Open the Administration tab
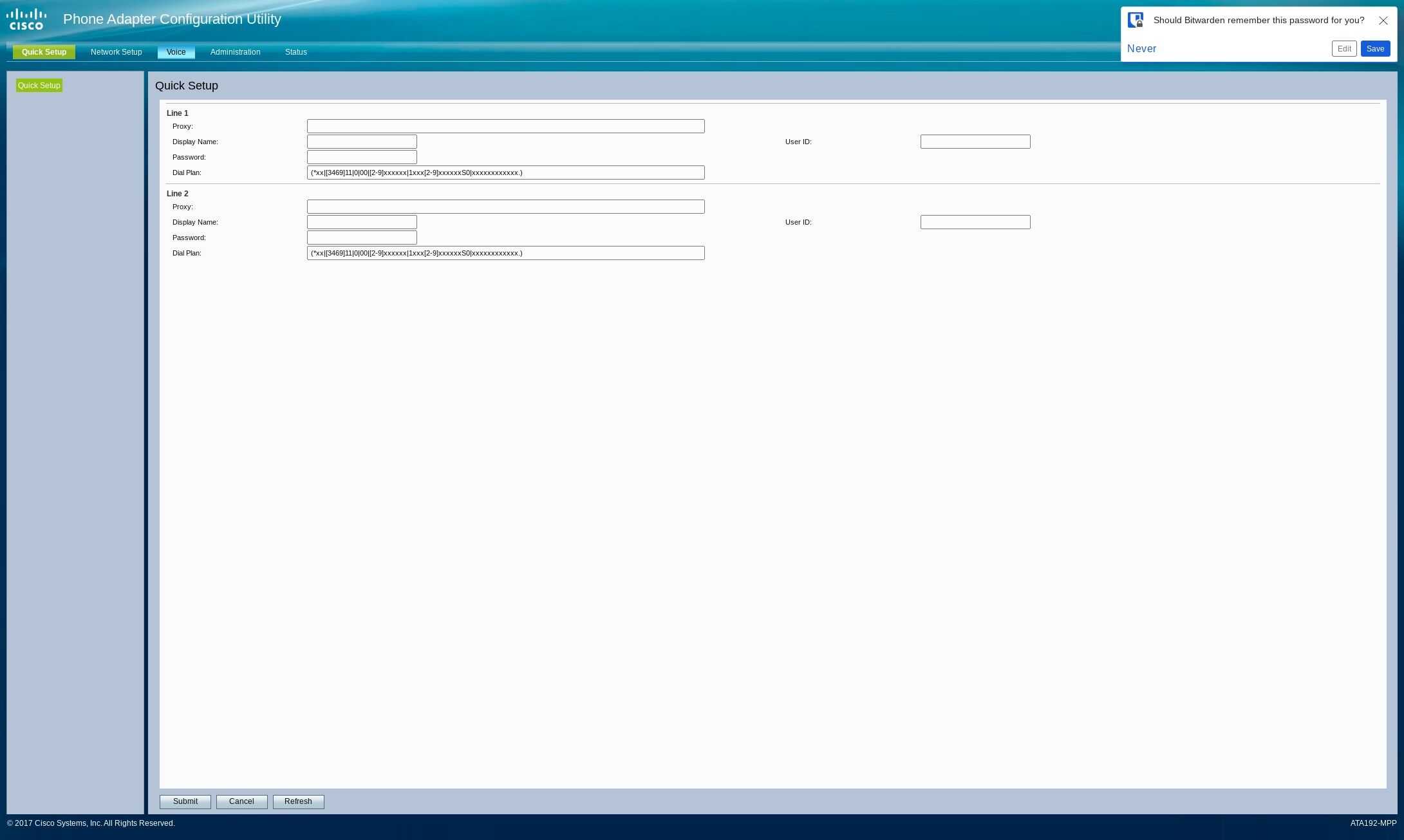1404x840 pixels. [x=235, y=52]
